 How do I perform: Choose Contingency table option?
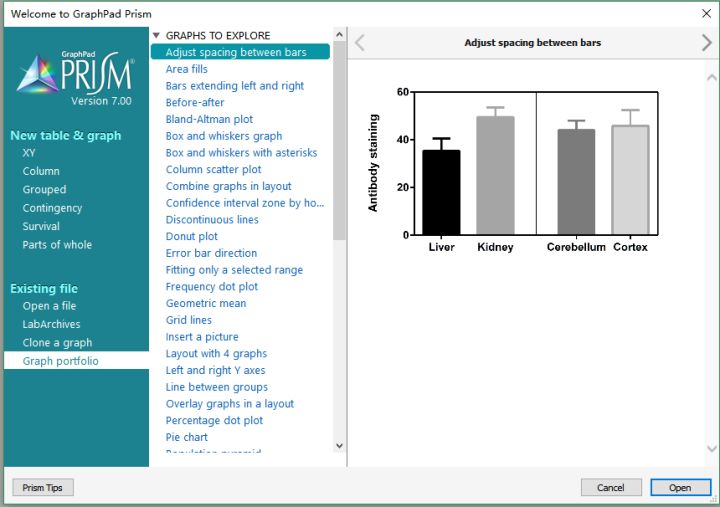[52, 208]
